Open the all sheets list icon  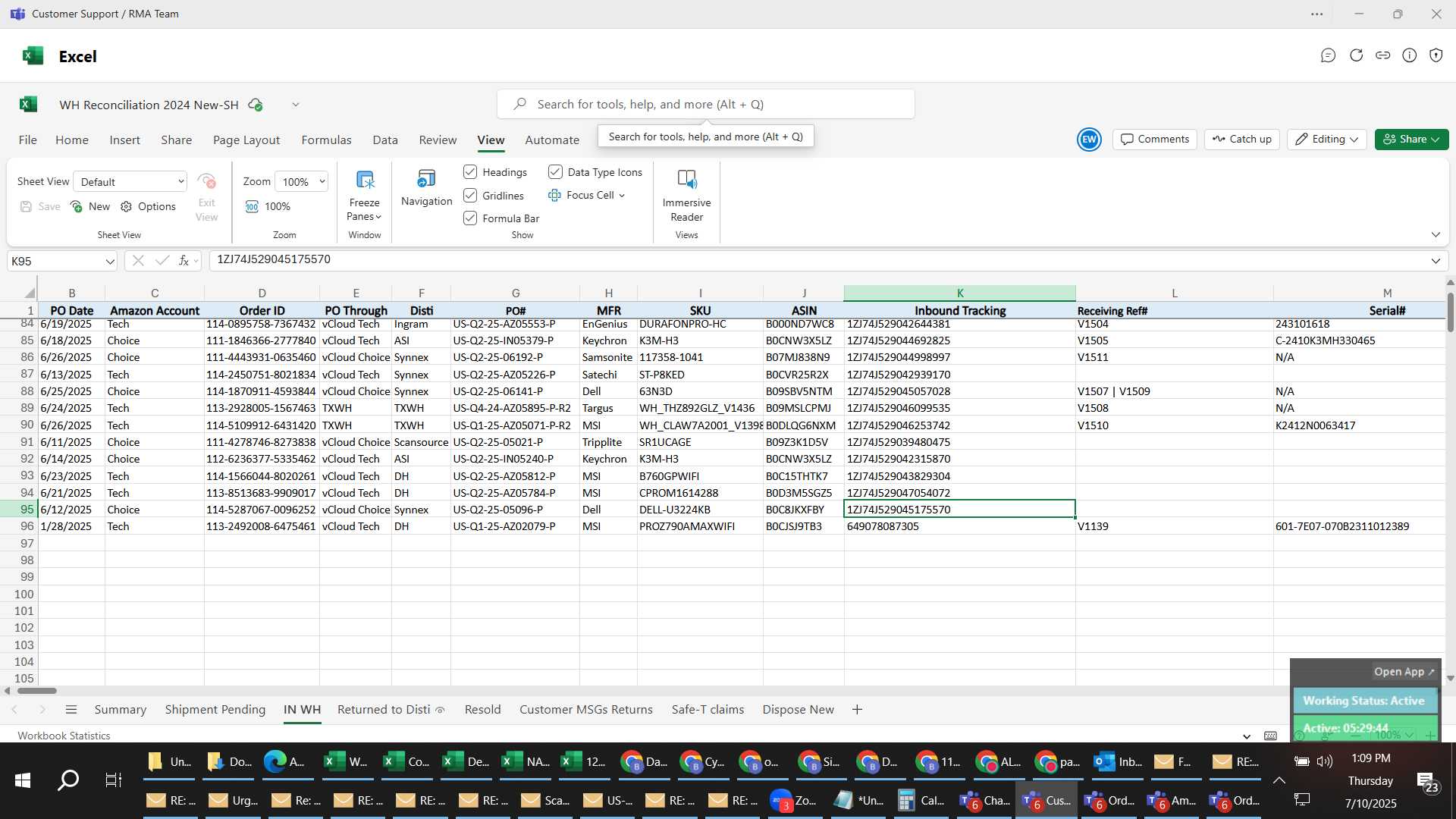71,710
